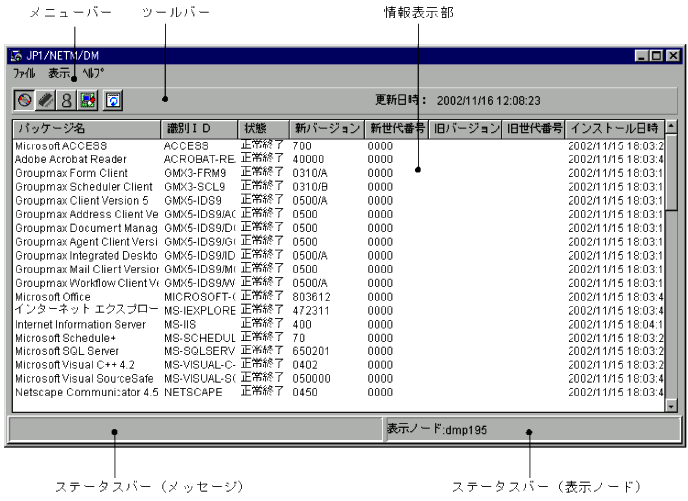The height and width of the screenshot is (501, 688).
Task: Click the JP1/NETM/DM title bar app icon
Action: pos(17,56)
